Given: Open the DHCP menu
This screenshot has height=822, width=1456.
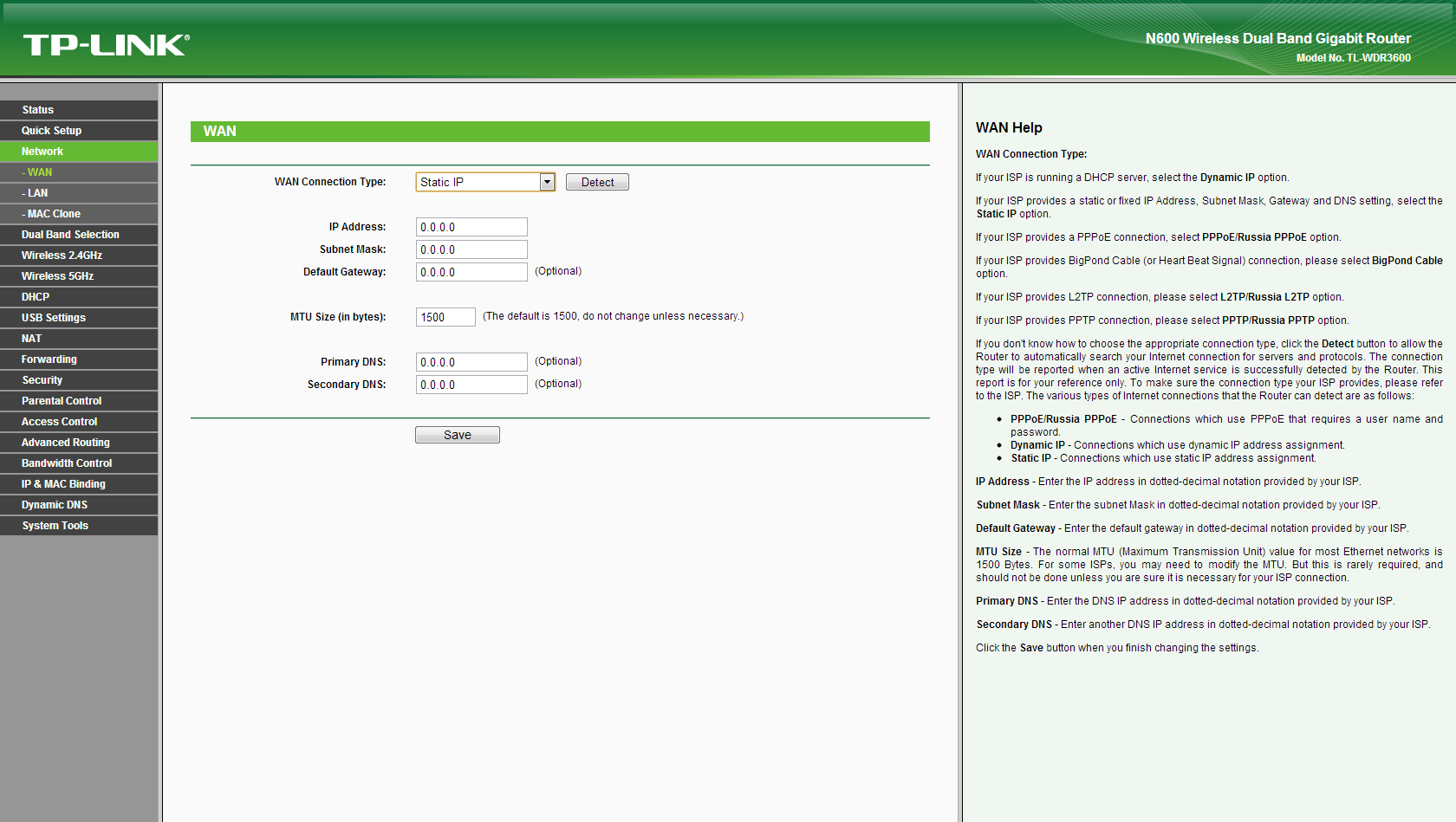Looking at the screenshot, I should pos(79,297).
